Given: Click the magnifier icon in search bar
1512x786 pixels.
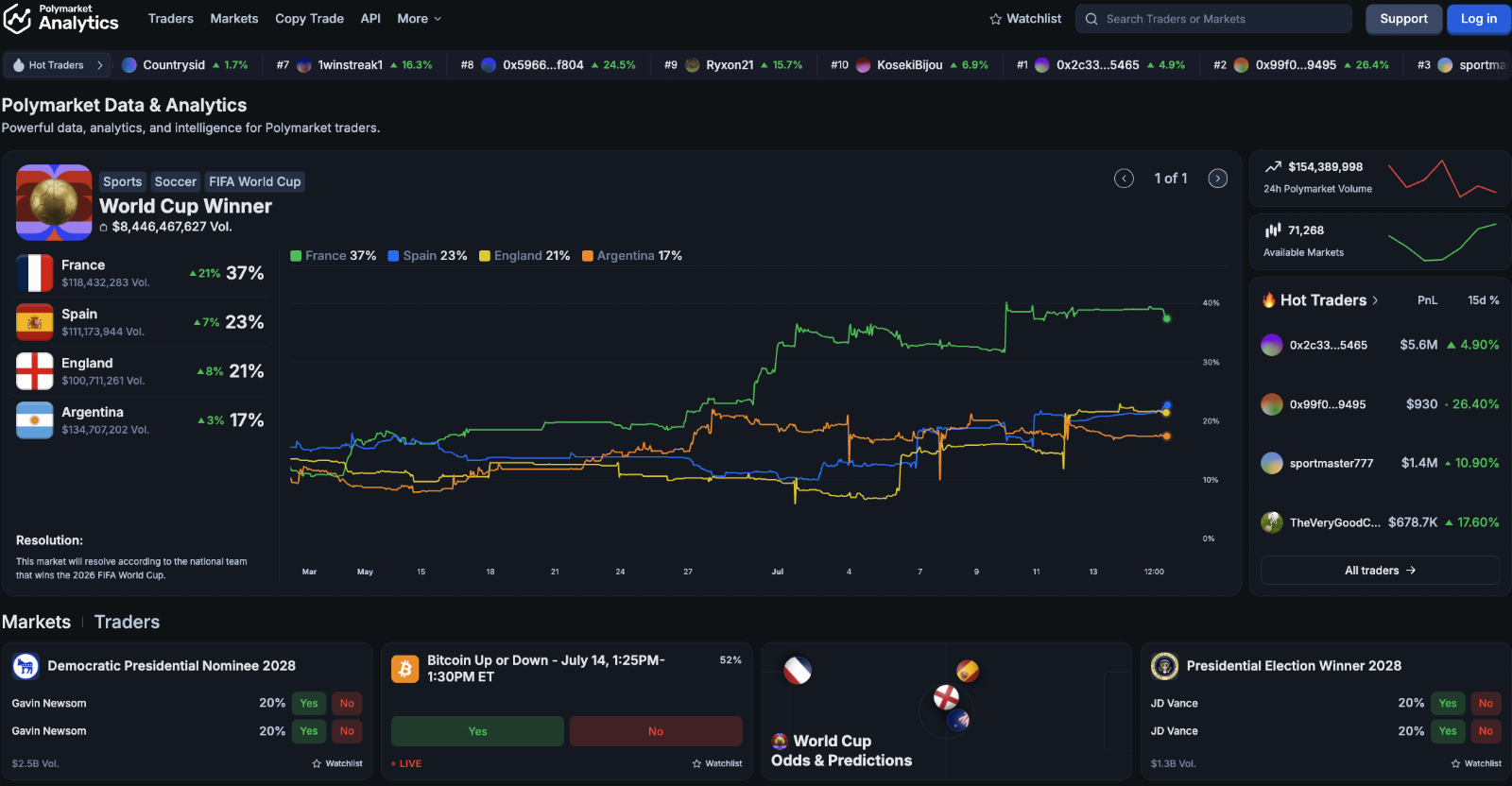Looking at the screenshot, I should pyautogui.click(x=1091, y=19).
